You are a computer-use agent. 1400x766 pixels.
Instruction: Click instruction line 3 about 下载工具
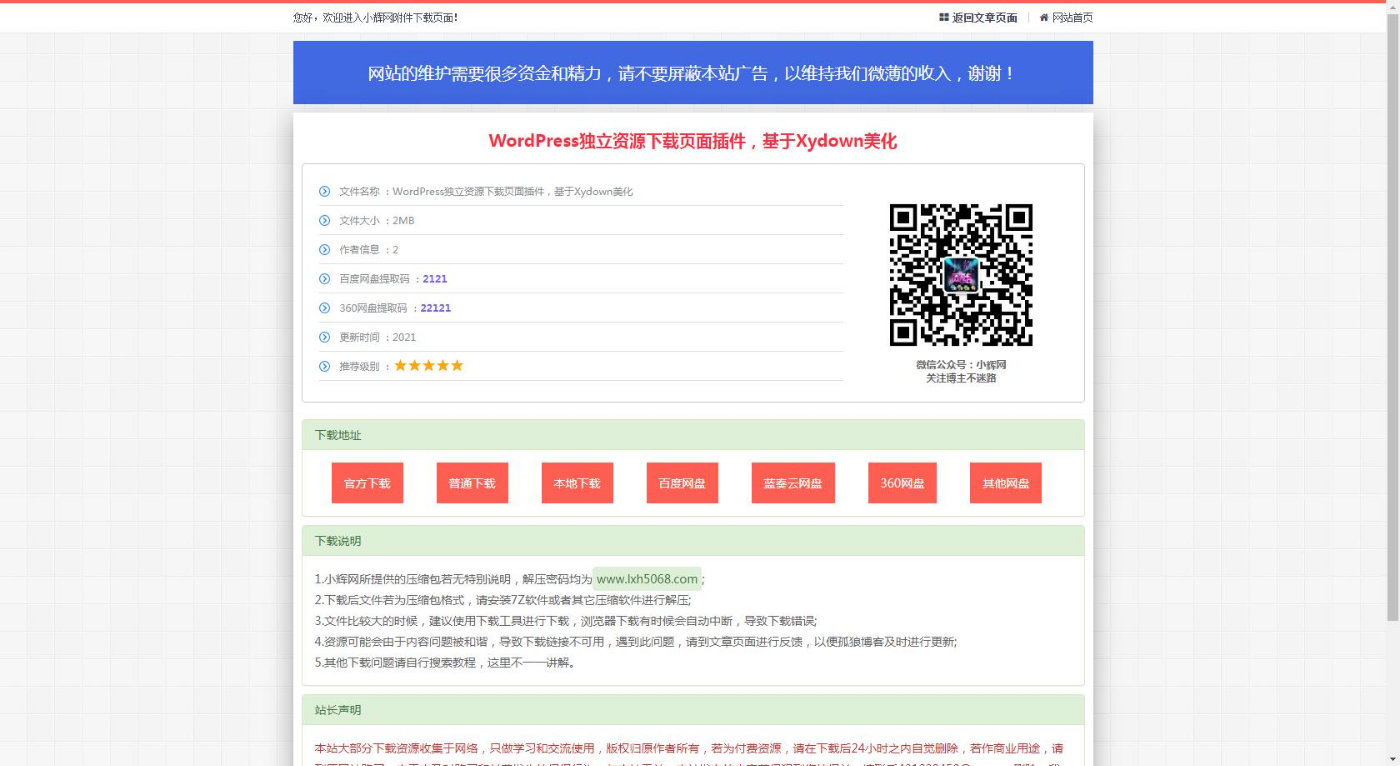coord(566,621)
